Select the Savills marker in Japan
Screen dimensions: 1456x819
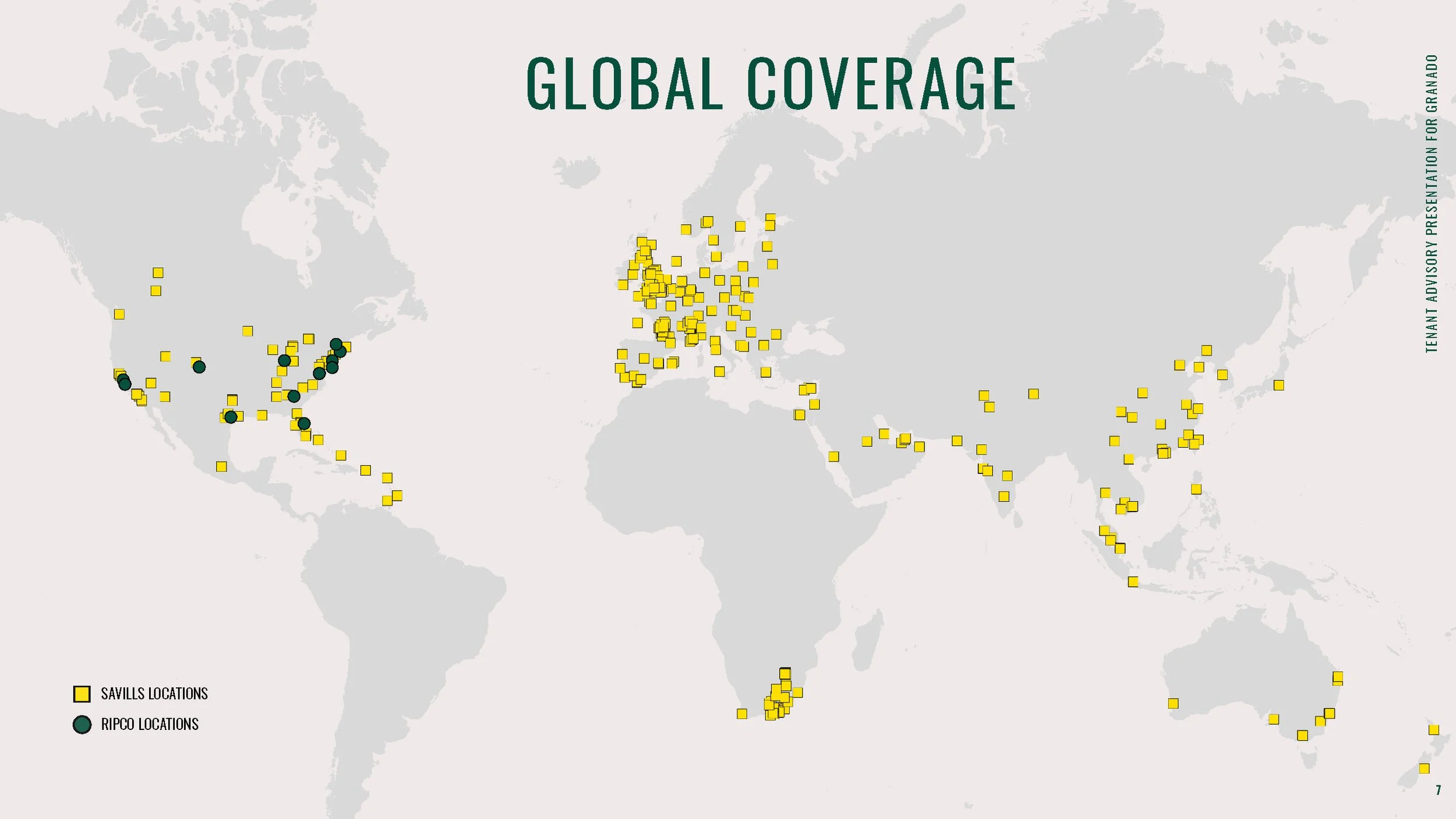click(x=1278, y=385)
